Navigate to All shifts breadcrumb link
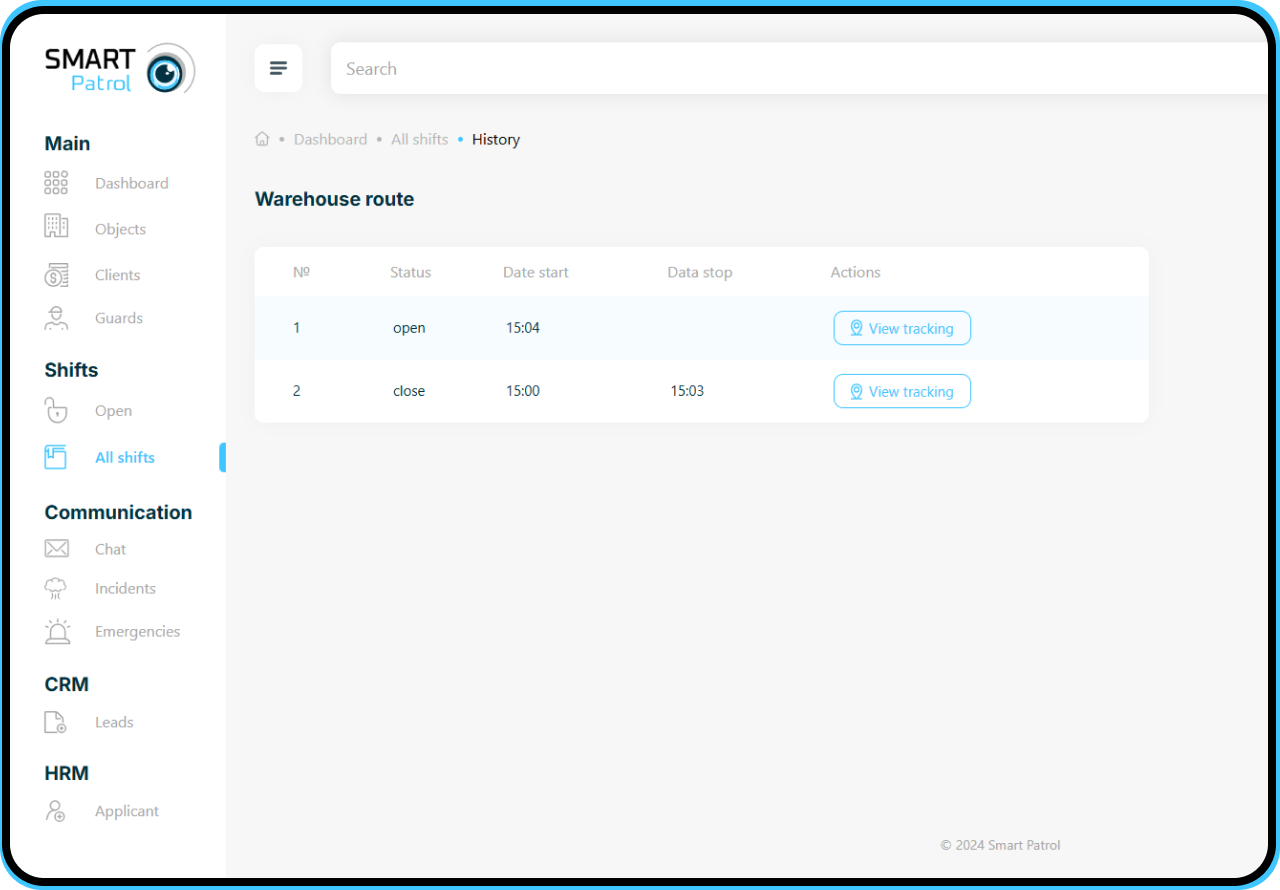This screenshot has height=890, width=1280. click(419, 139)
